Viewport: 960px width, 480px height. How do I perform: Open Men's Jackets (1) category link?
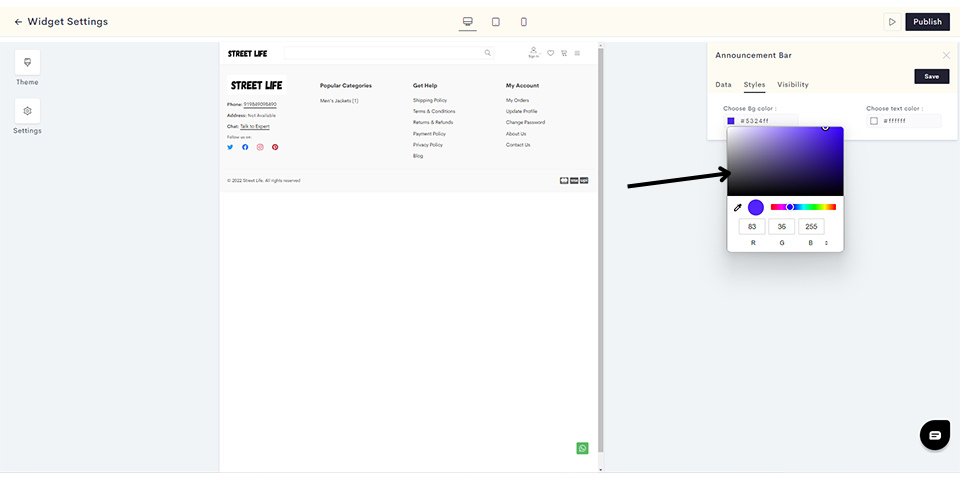click(x=339, y=100)
